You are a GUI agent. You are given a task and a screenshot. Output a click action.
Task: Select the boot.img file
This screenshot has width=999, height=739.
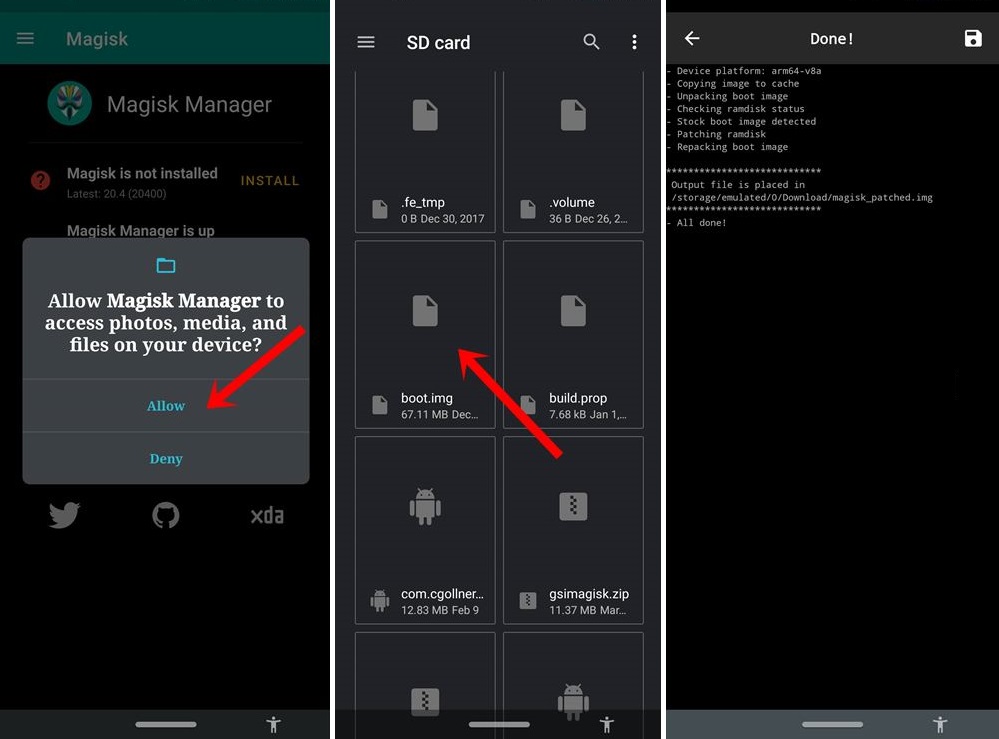[x=425, y=334]
